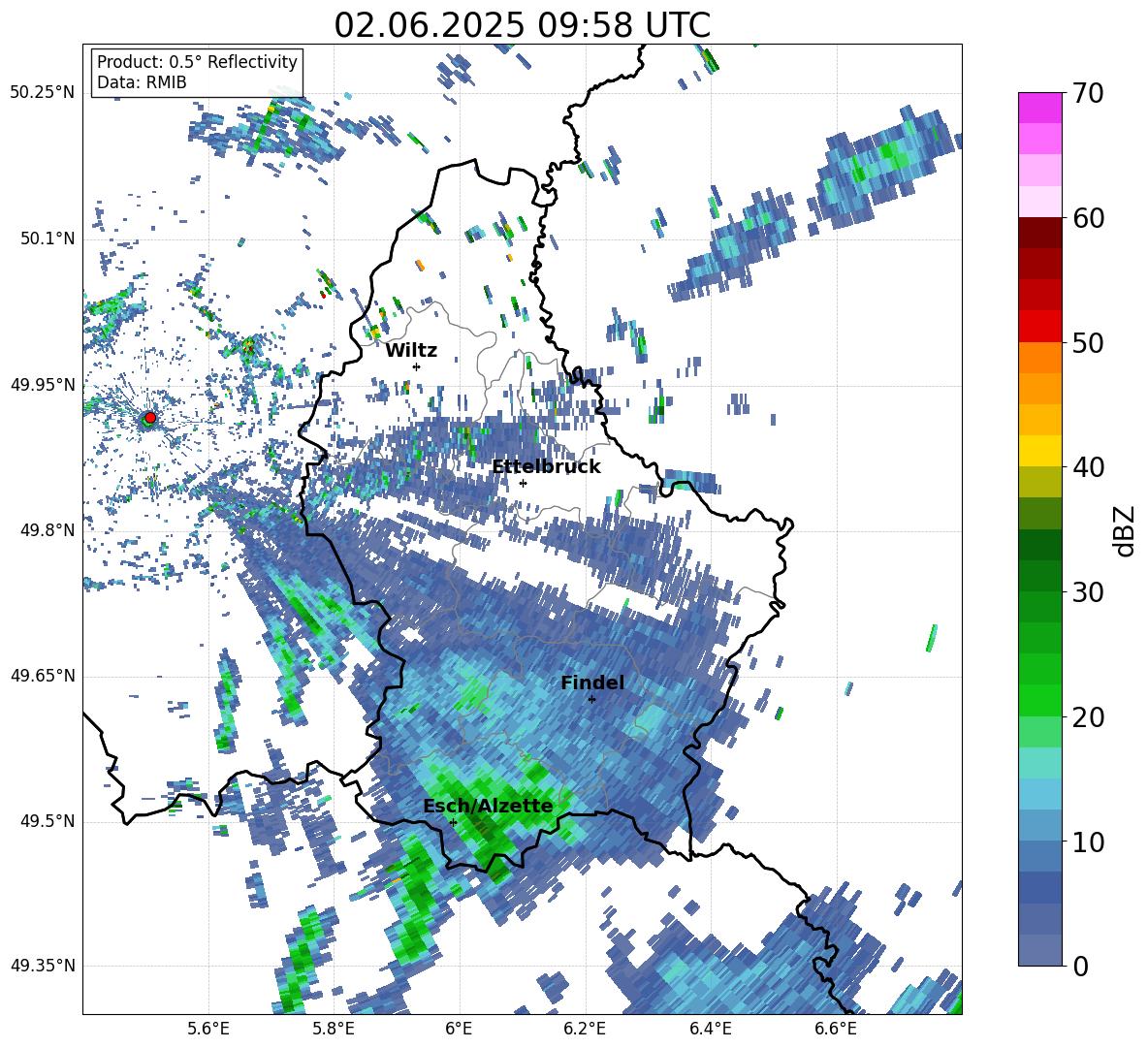This screenshot has width=1148, height=1048.
Task: Click the red radar site marker dot
Action: (150, 418)
